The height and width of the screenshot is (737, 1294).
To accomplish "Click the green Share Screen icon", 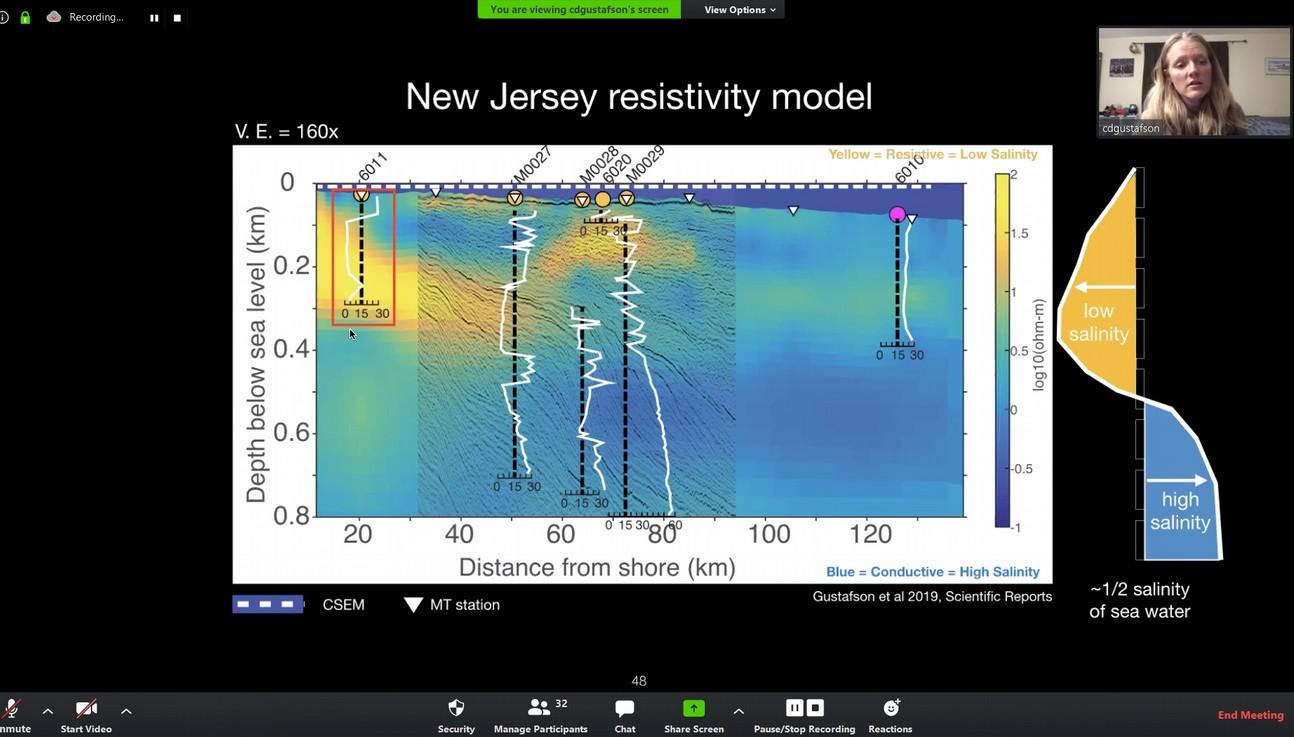I will [693, 709].
